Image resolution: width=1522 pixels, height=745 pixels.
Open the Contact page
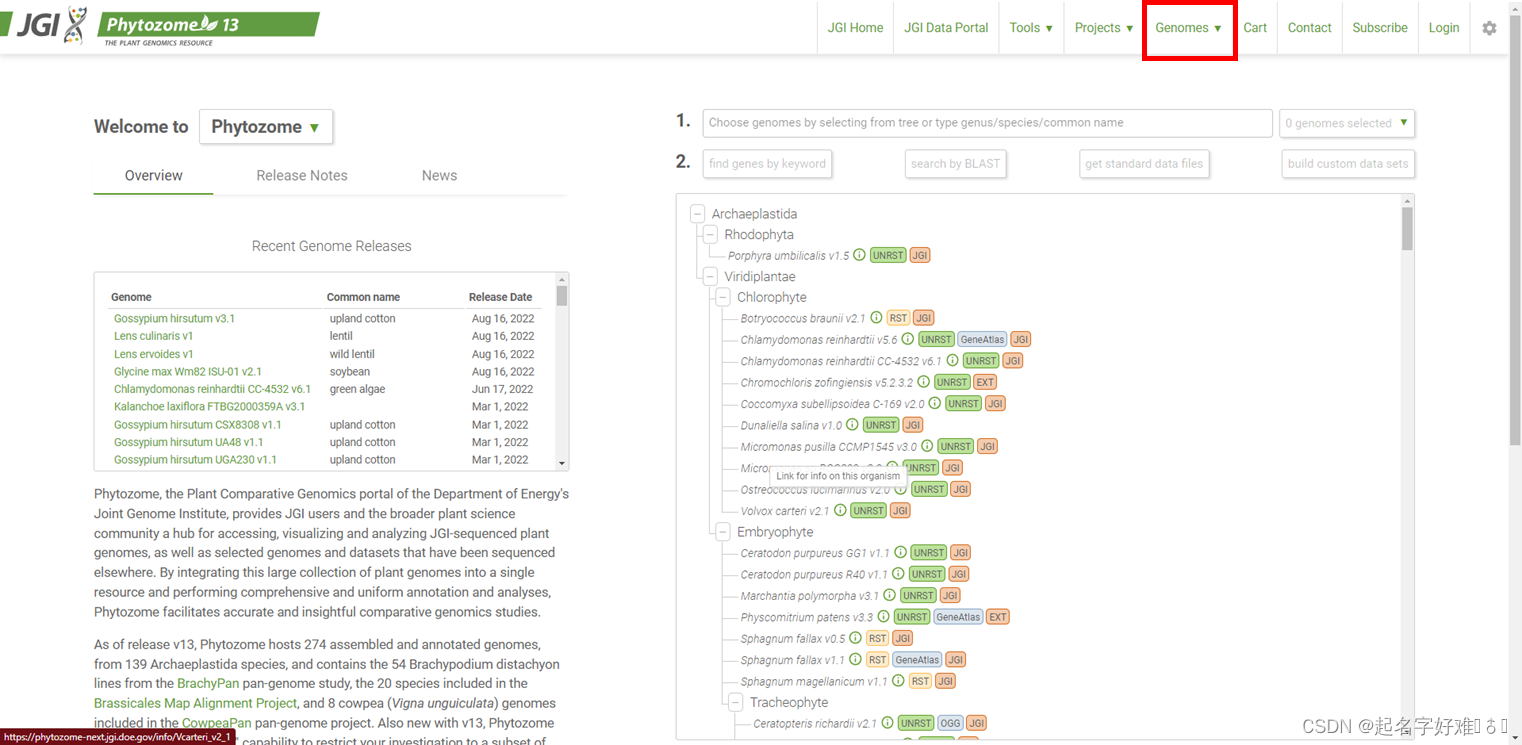coord(1309,28)
